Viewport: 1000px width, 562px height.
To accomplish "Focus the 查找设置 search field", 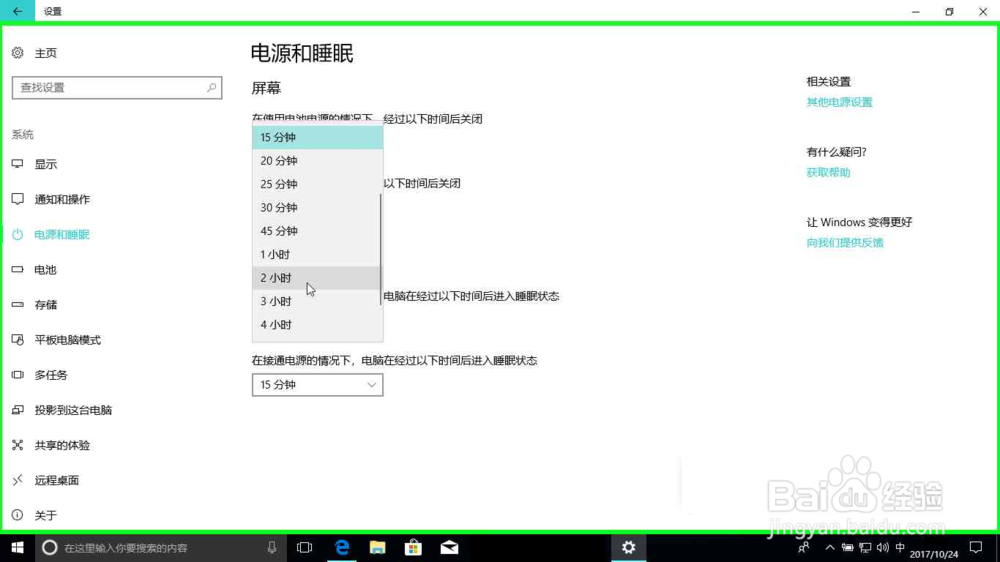I will tap(117, 87).
